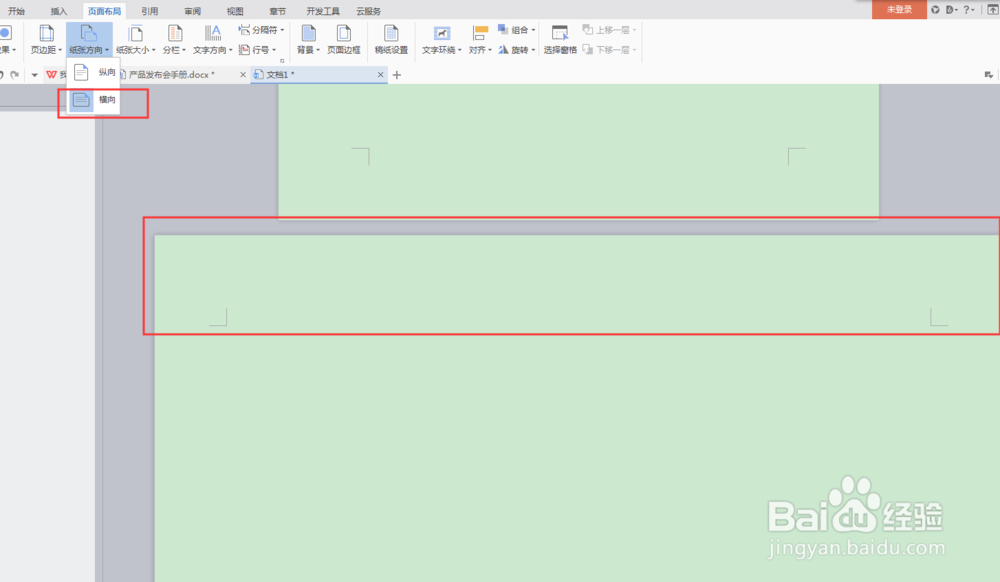
Task: Open the 引用 tab
Action: [149, 11]
